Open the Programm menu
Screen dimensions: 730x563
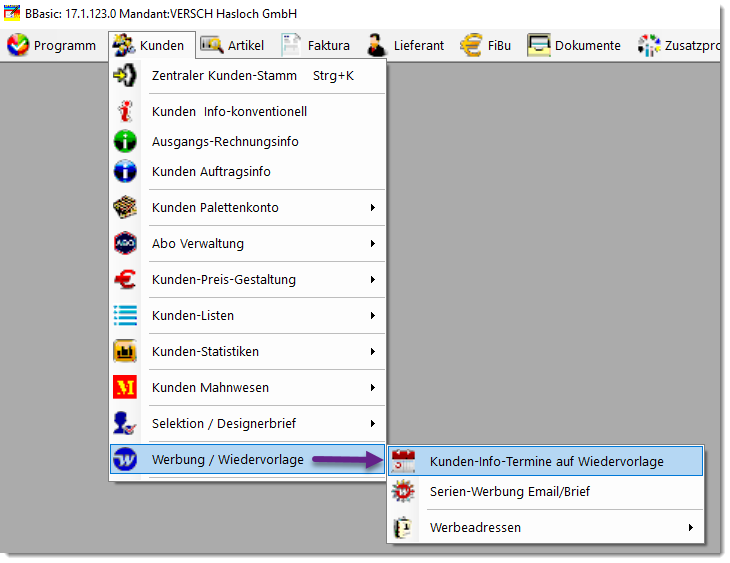point(52,45)
